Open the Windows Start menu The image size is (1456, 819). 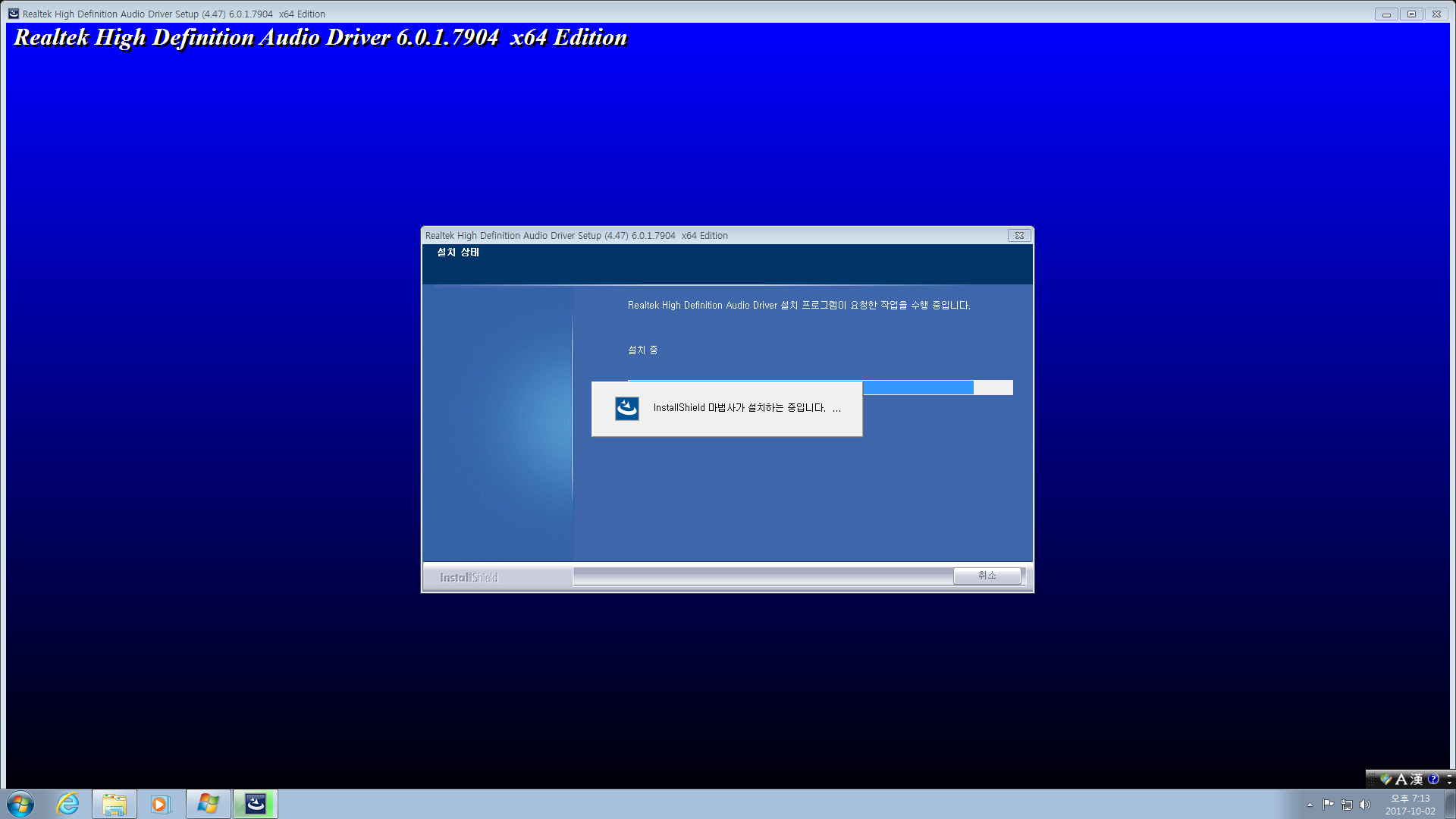20,804
